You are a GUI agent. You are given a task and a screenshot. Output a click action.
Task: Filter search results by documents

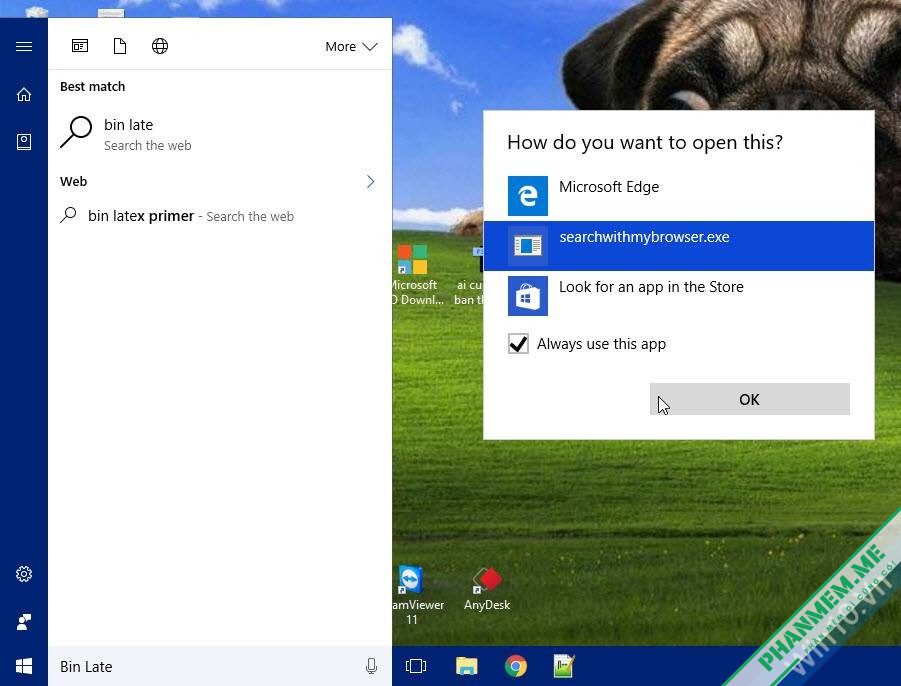(120, 46)
